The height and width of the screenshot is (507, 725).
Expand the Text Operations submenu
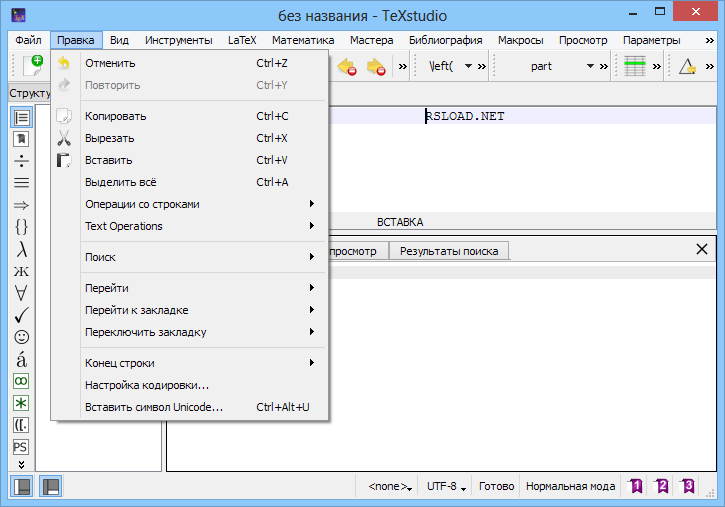[x=199, y=226]
